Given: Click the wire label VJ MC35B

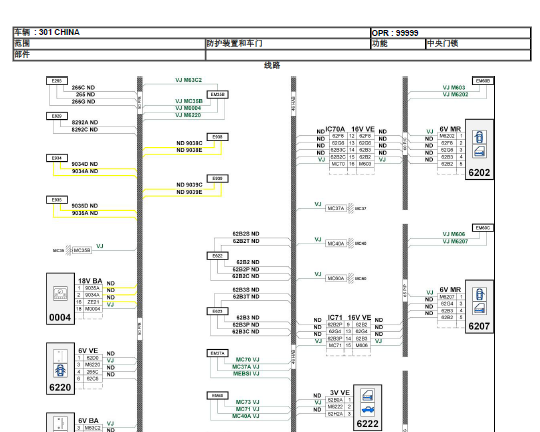Looking at the screenshot, I should 189,101.
